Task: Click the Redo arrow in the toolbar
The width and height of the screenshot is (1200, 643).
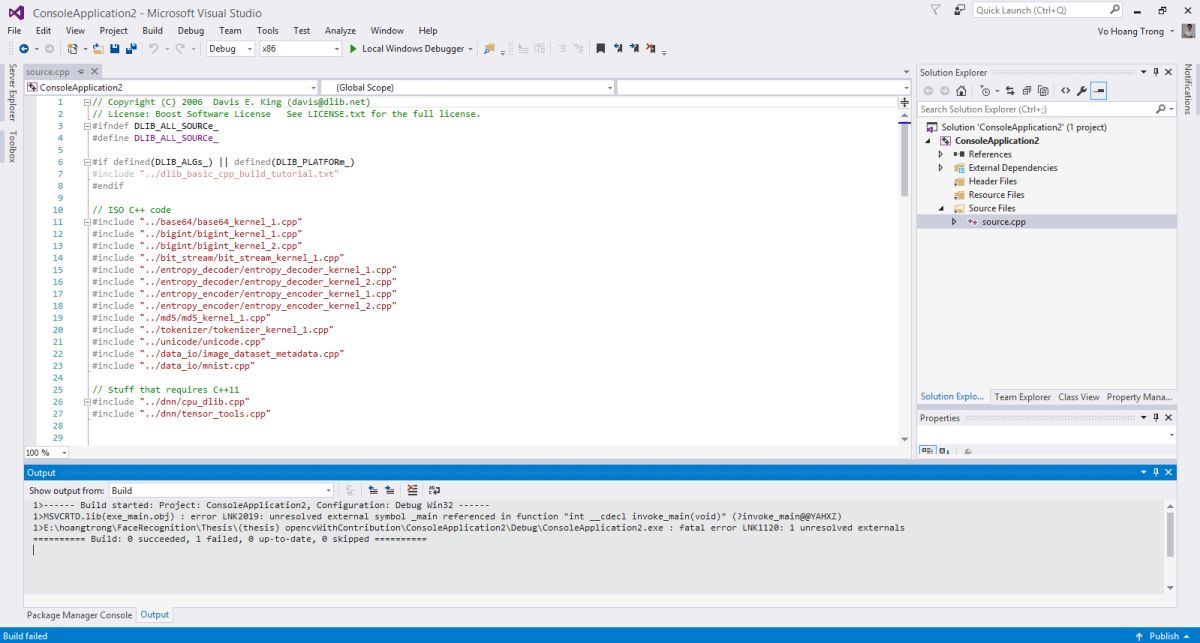Action: click(181, 48)
